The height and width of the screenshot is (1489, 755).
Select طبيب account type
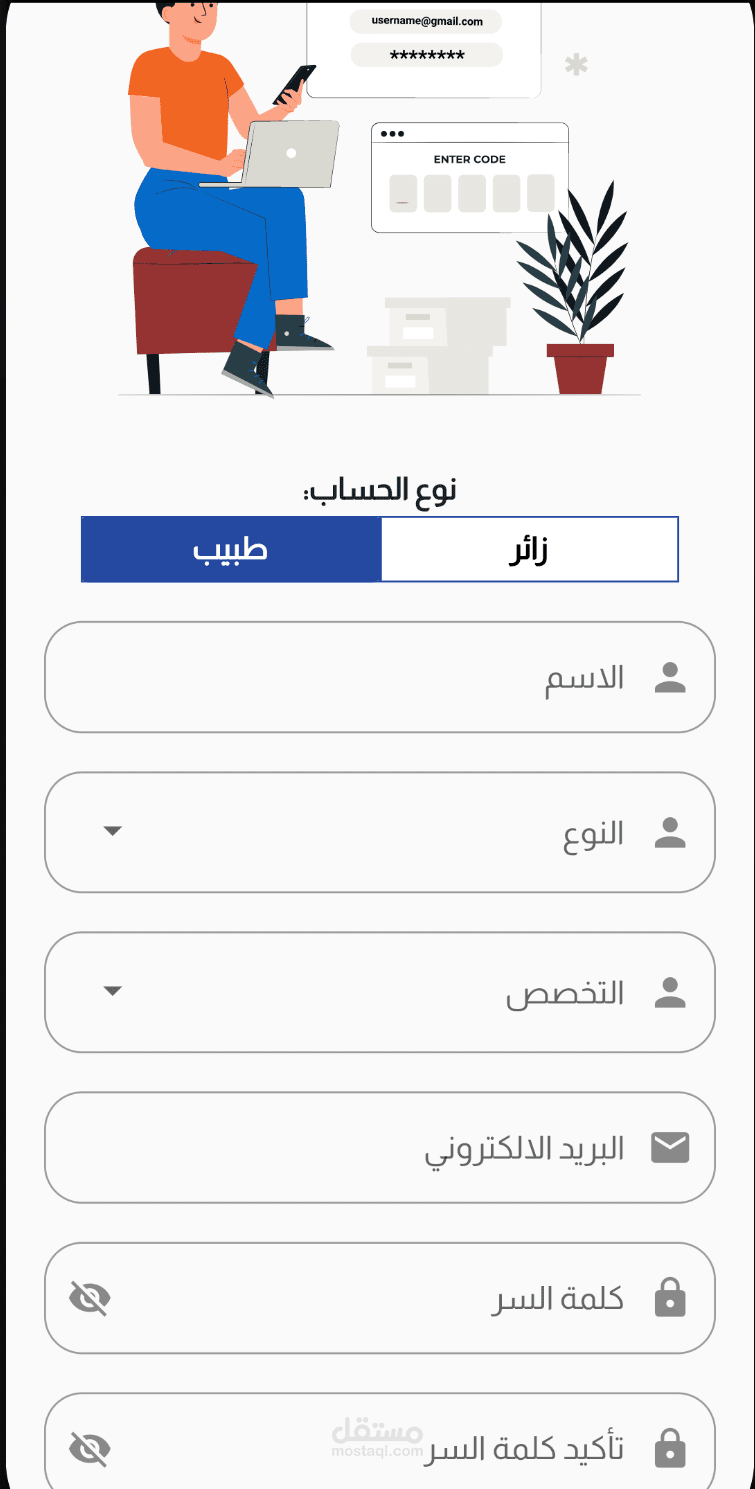(231, 549)
